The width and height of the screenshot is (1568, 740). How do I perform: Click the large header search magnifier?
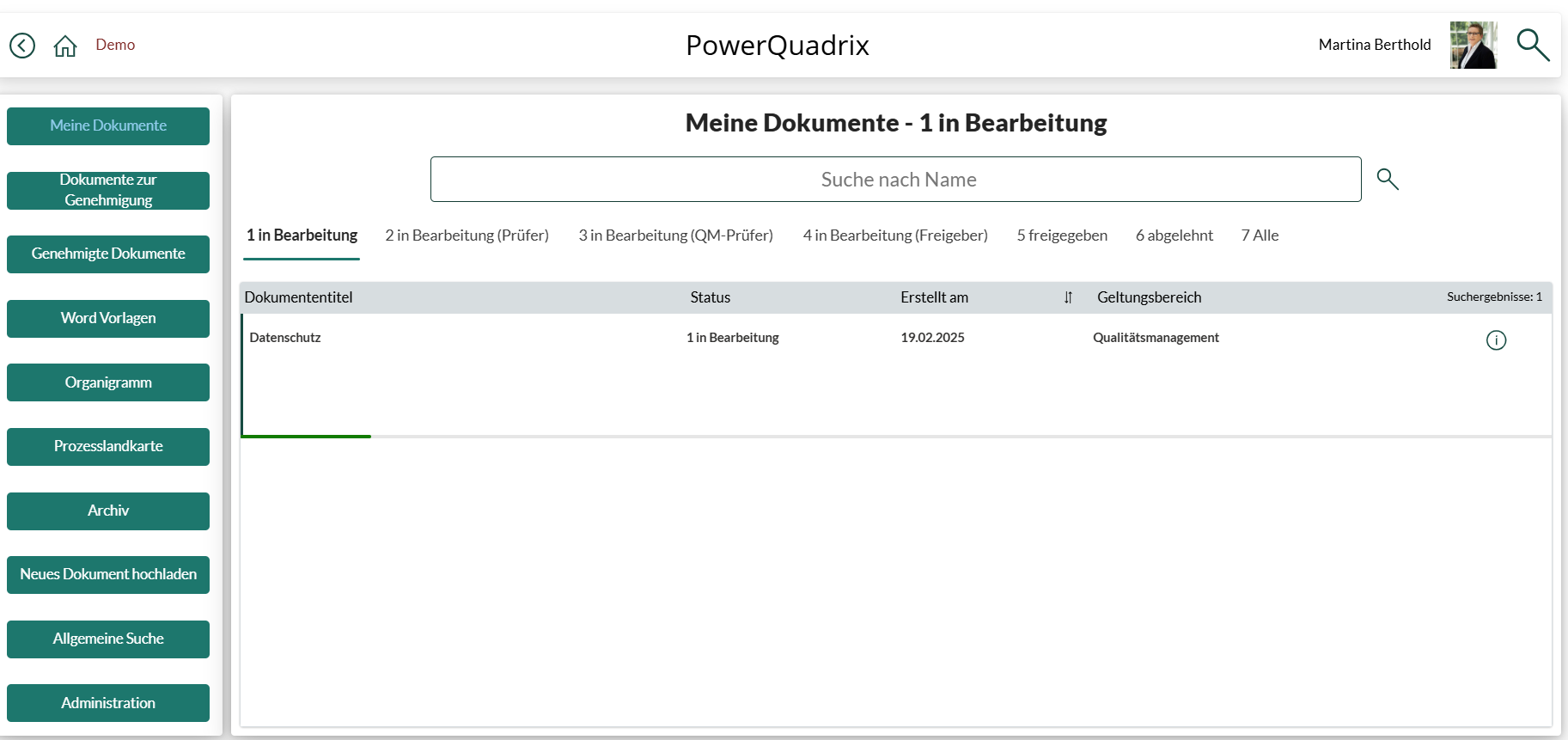coord(1533,45)
